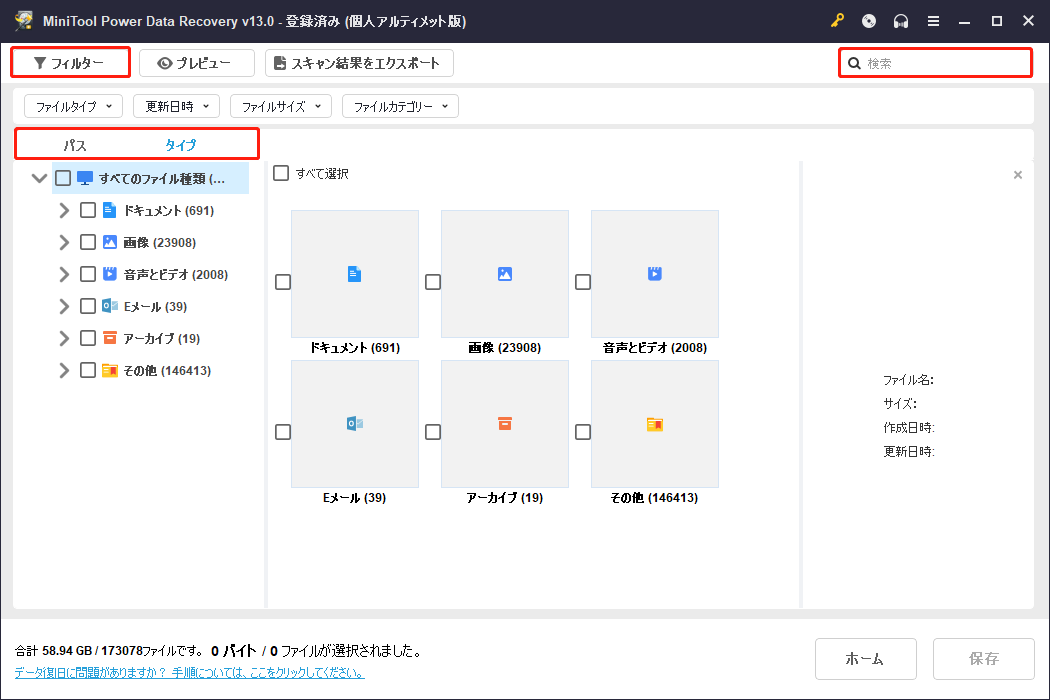Select 画像 (23908) tree row label
The height and width of the screenshot is (700, 1050).
[159, 242]
